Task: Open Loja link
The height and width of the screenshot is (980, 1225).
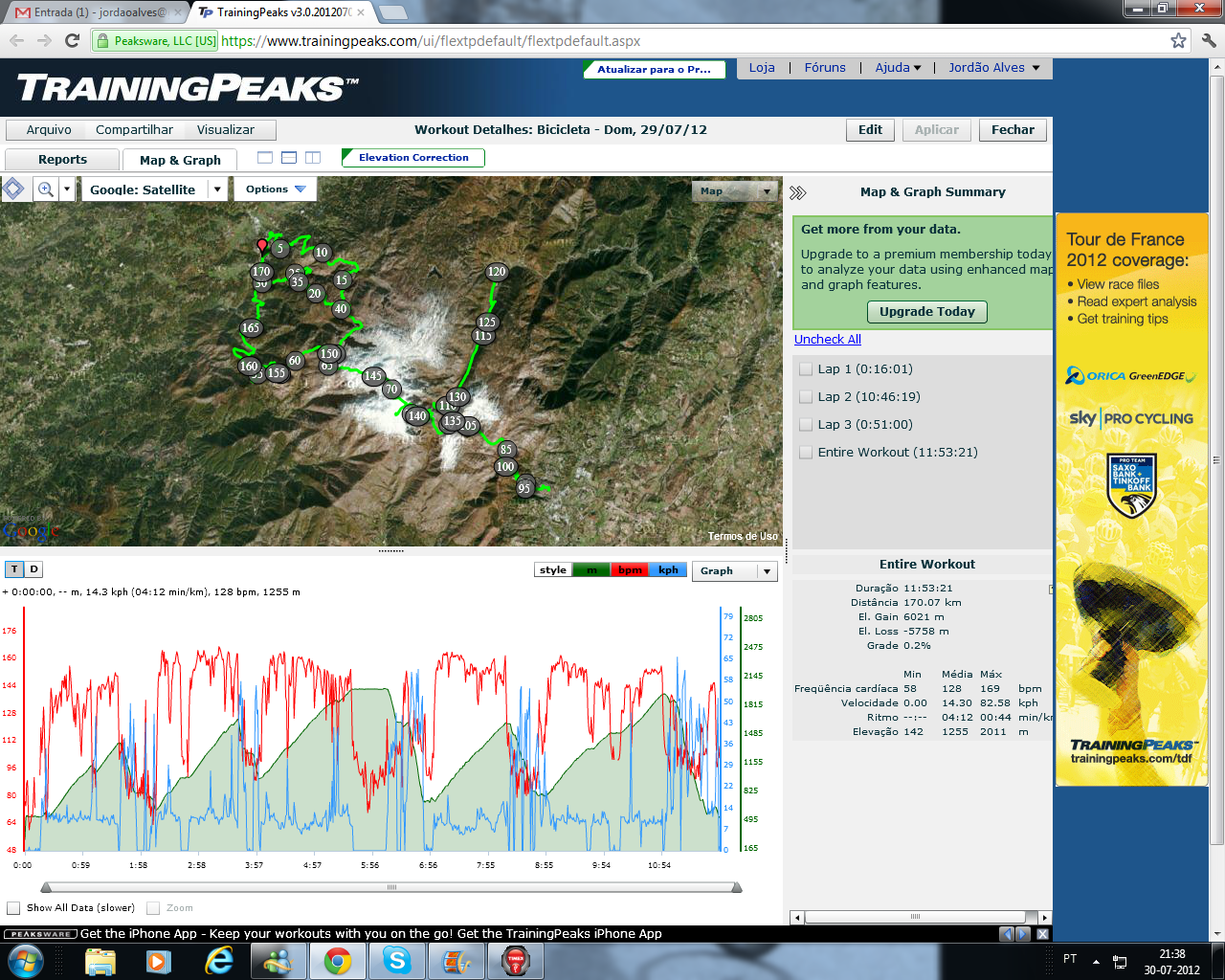Action: pos(762,68)
